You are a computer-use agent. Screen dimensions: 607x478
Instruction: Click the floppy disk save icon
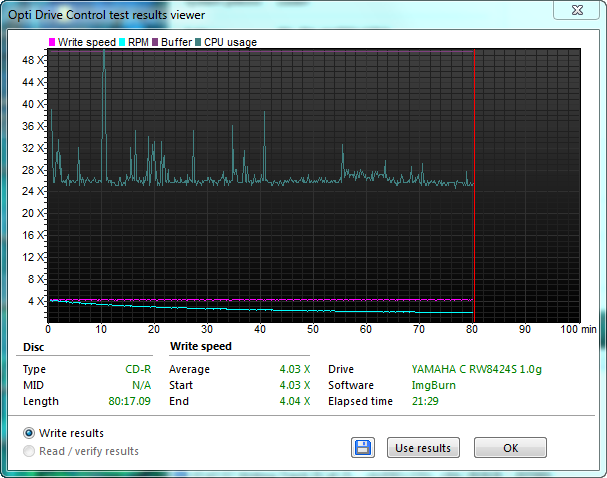pos(363,448)
